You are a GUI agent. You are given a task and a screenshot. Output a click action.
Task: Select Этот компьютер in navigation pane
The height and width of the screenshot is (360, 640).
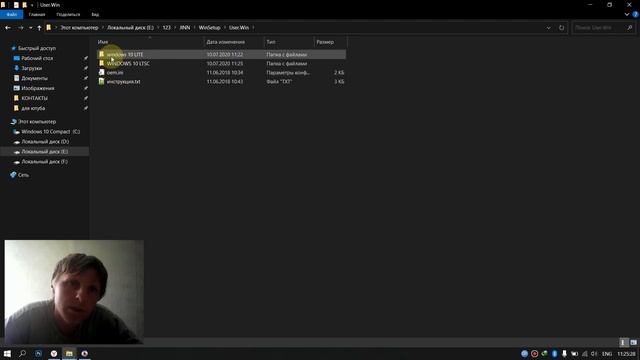(37, 122)
